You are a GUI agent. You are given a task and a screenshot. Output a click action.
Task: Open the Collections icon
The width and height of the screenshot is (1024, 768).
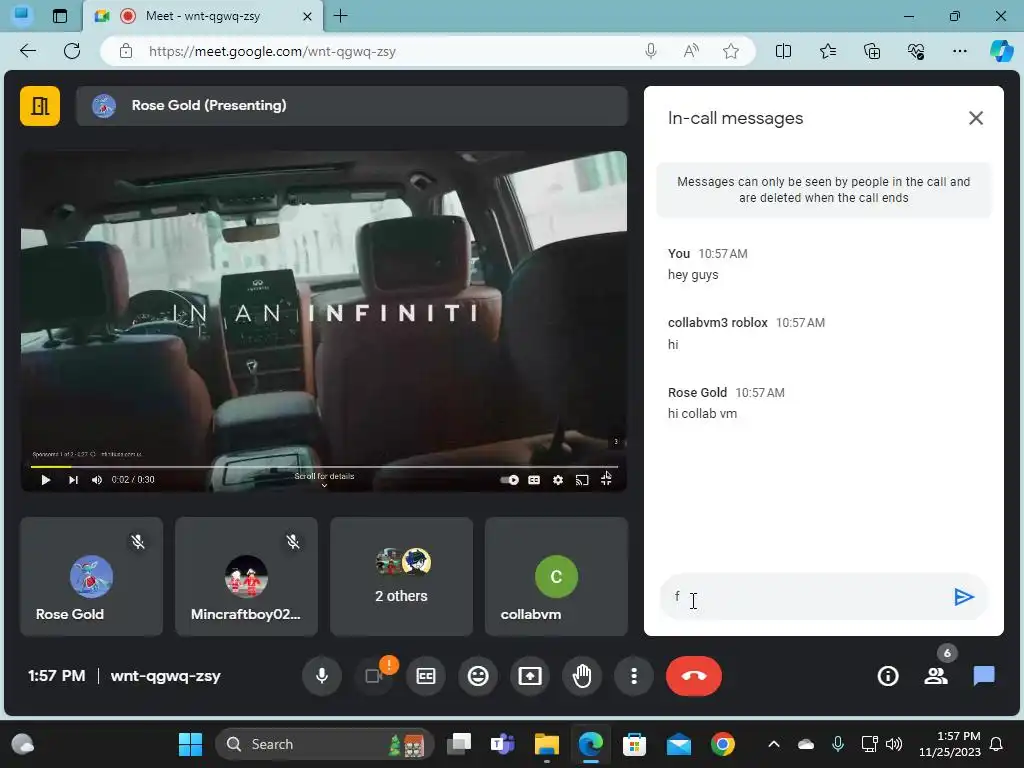(x=872, y=51)
